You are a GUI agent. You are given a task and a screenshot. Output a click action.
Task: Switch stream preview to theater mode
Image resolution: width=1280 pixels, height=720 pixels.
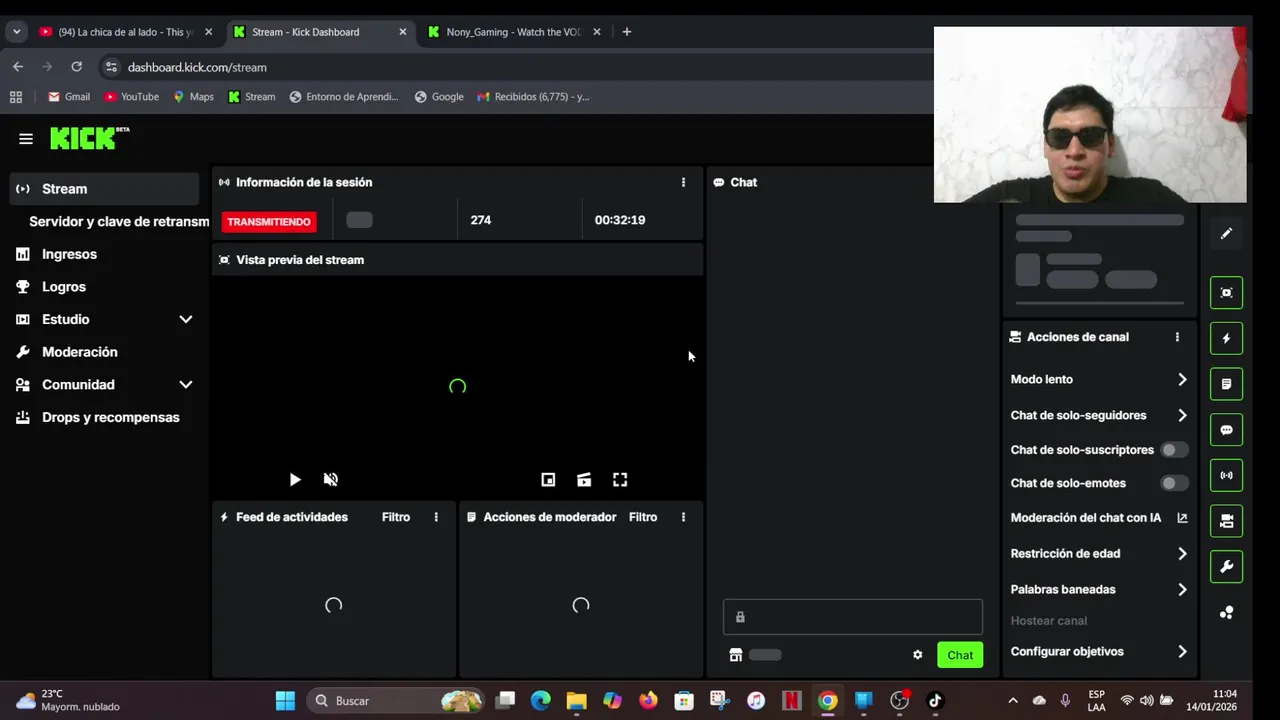584,480
